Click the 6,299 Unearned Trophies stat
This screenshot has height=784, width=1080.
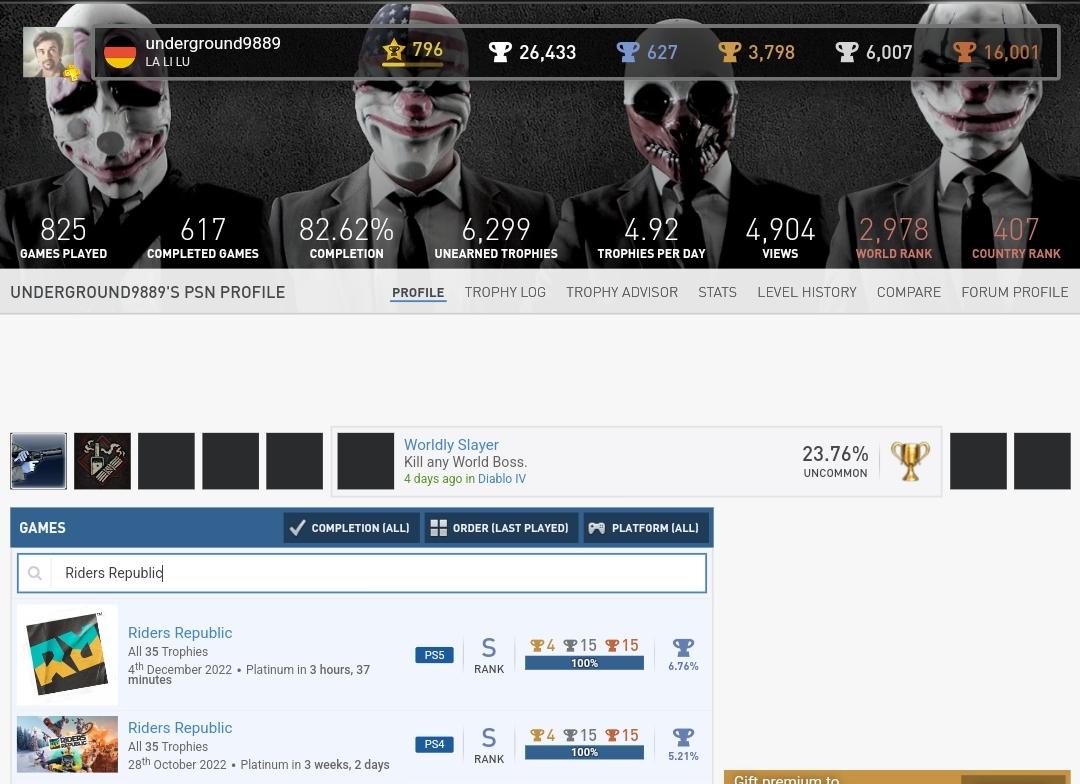[496, 238]
